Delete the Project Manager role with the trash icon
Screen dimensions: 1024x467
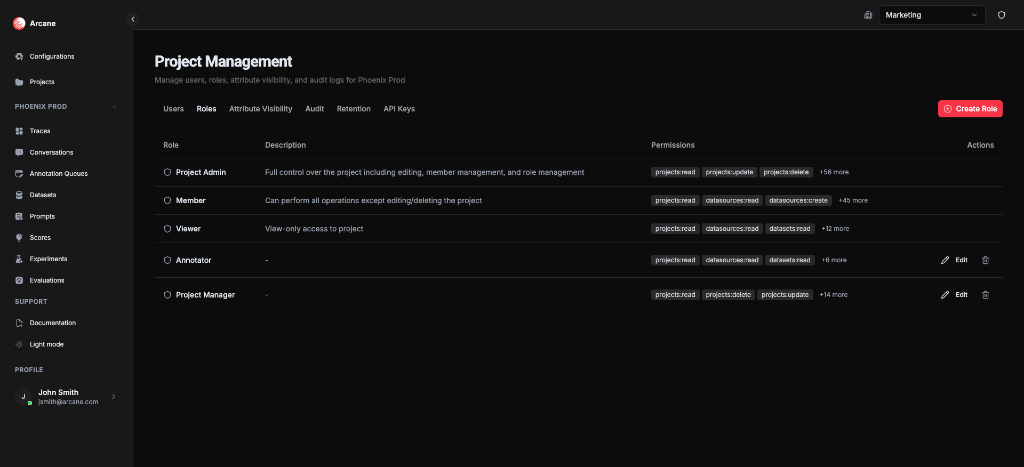point(985,295)
